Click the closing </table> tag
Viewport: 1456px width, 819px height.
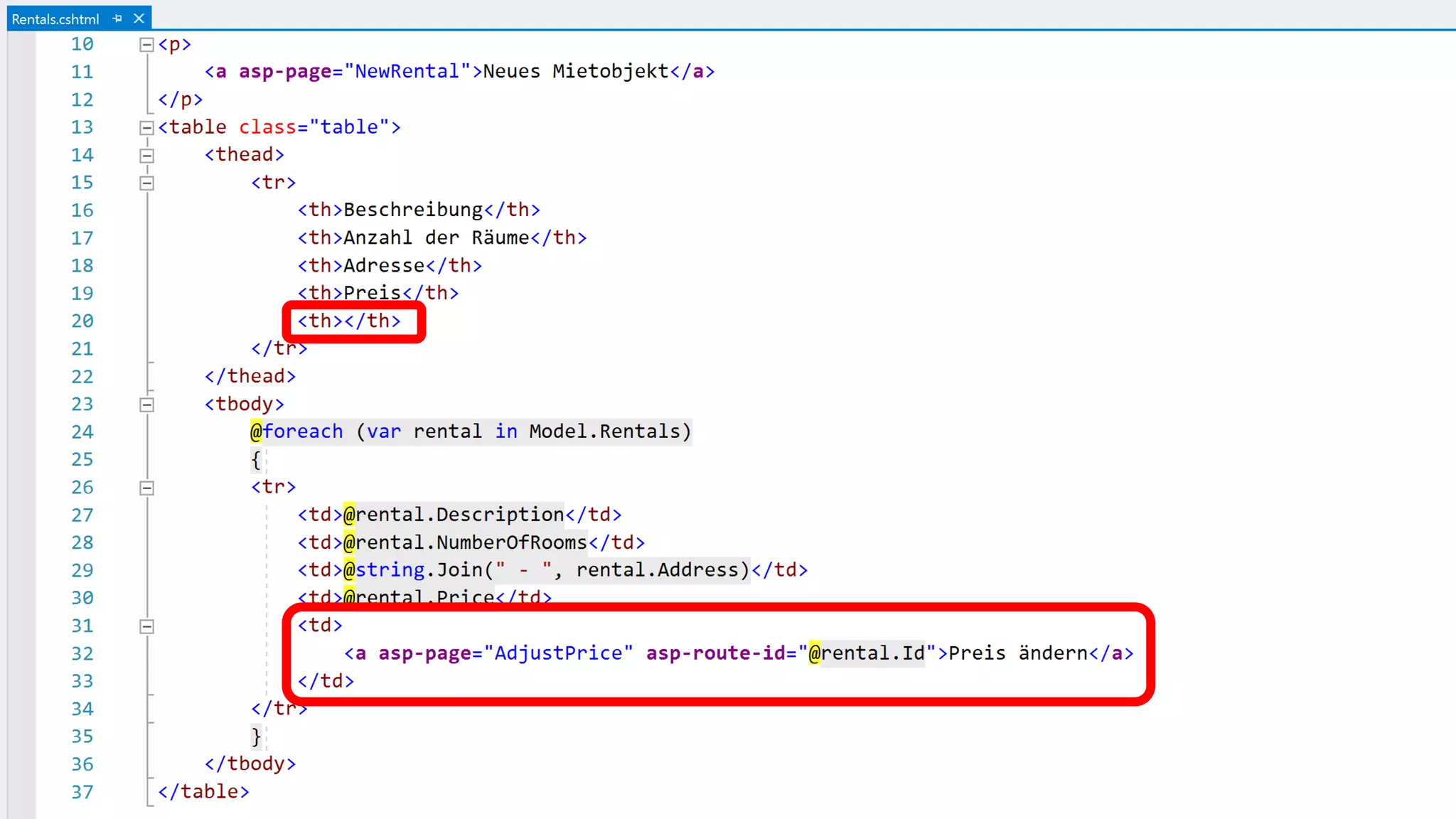click(x=203, y=792)
